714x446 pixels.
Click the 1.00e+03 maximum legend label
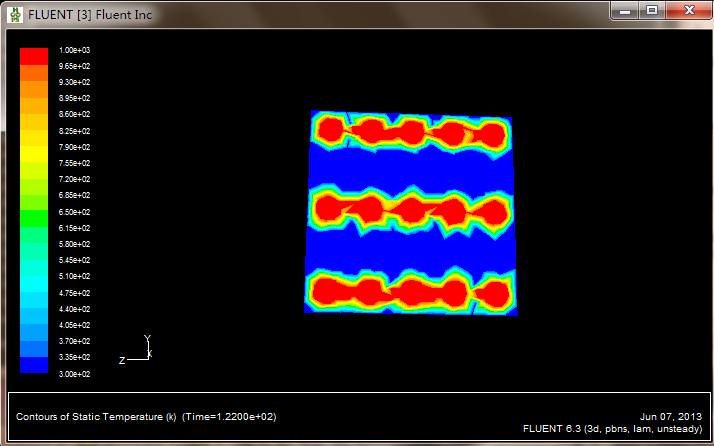click(x=74, y=50)
